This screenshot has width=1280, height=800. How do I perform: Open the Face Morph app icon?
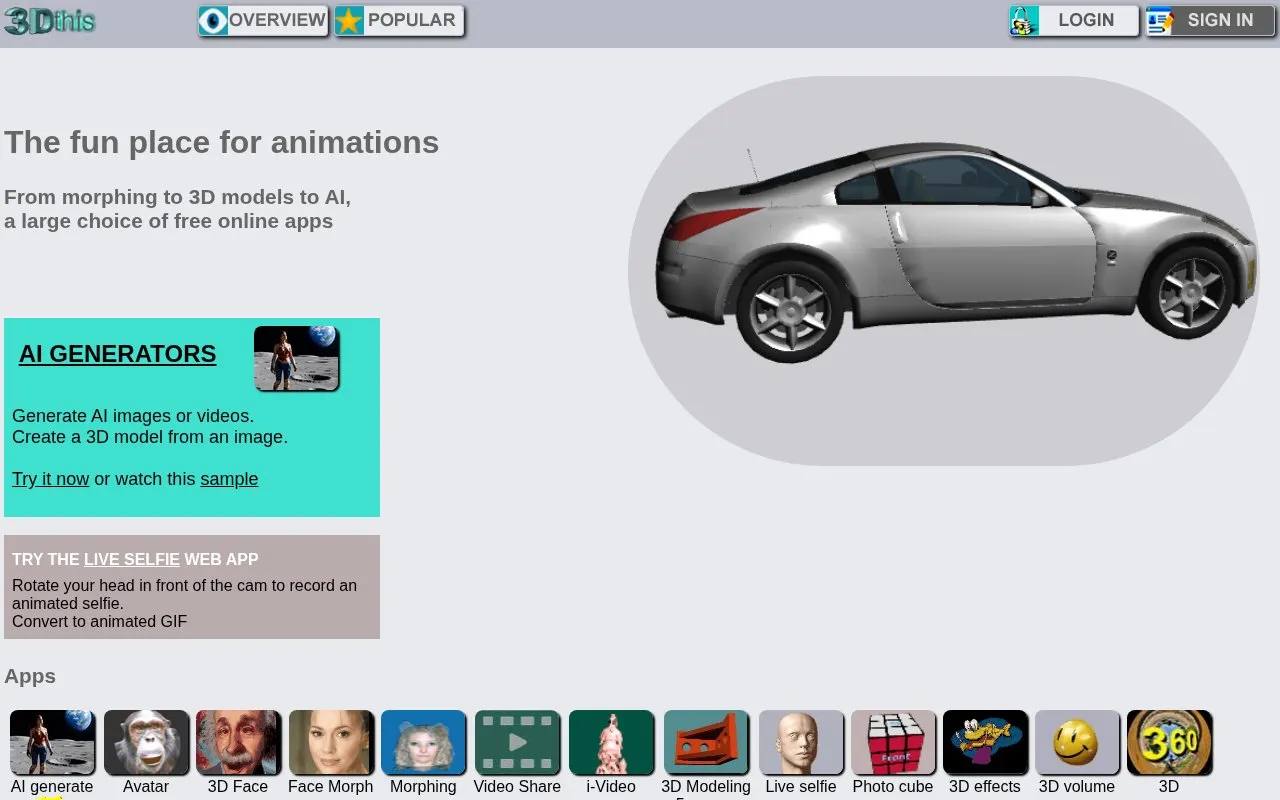[x=331, y=742]
